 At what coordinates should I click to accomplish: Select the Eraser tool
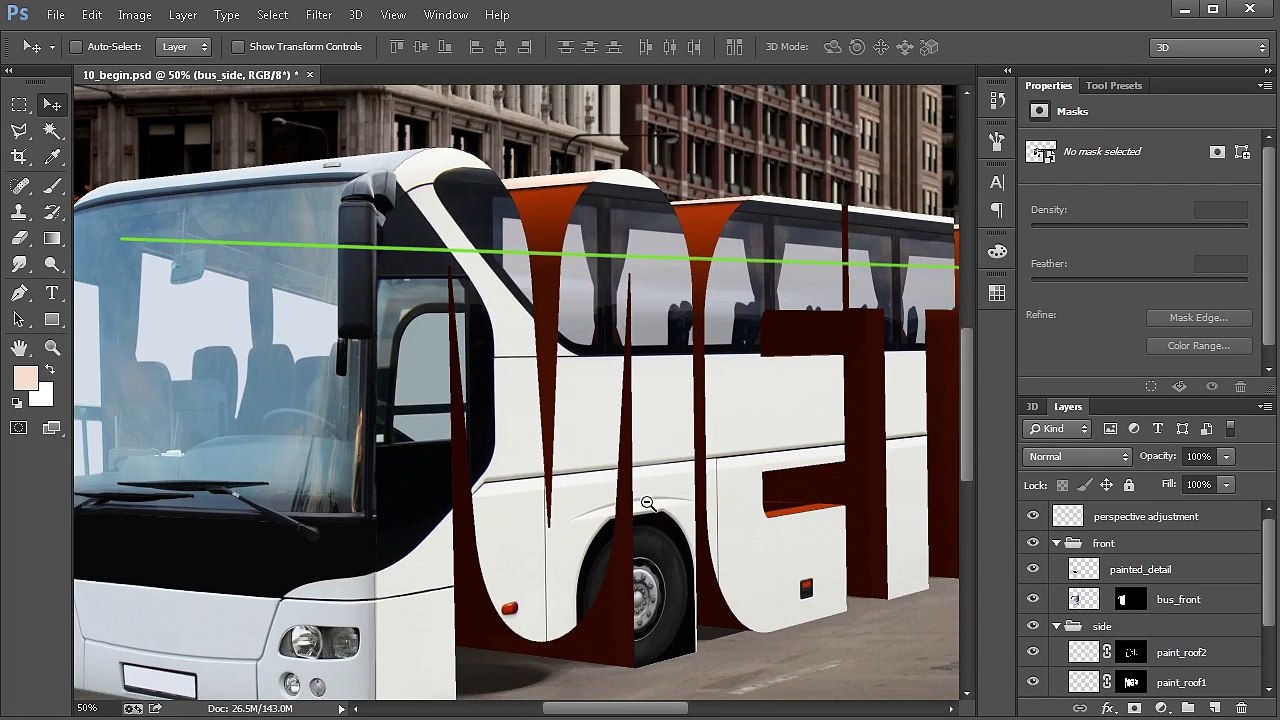(19, 238)
